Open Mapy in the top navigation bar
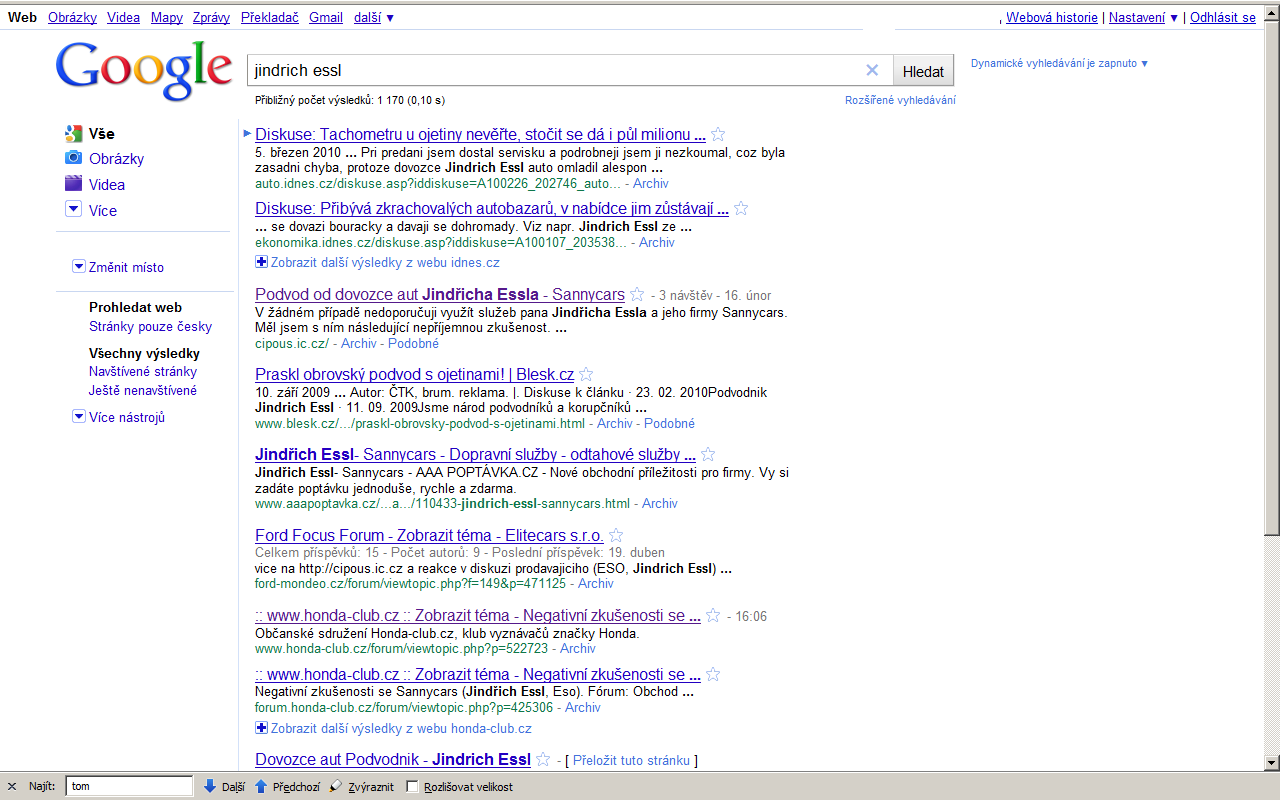This screenshot has width=1280, height=800. coord(167,17)
